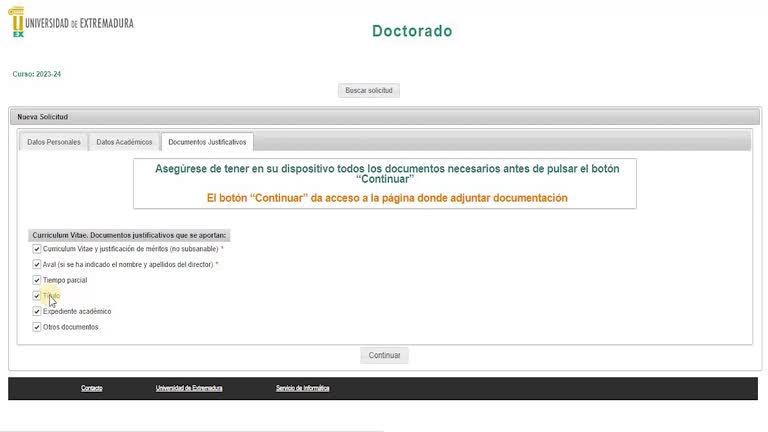Click the Curriculum Vitae documentos justificativos heading

[129, 236]
